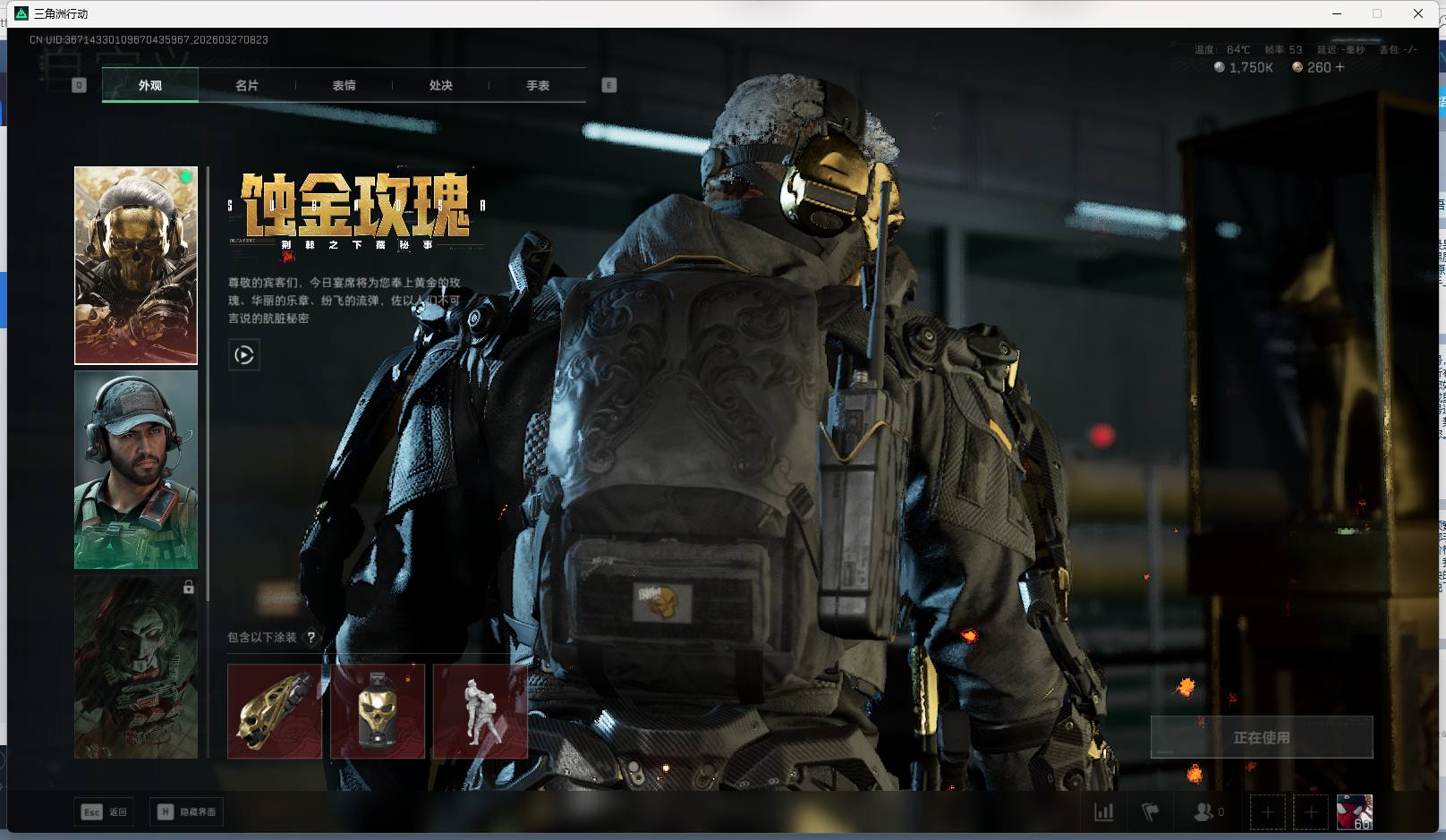View the gold skull knuckle weapon item

click(x=275, y=711)
